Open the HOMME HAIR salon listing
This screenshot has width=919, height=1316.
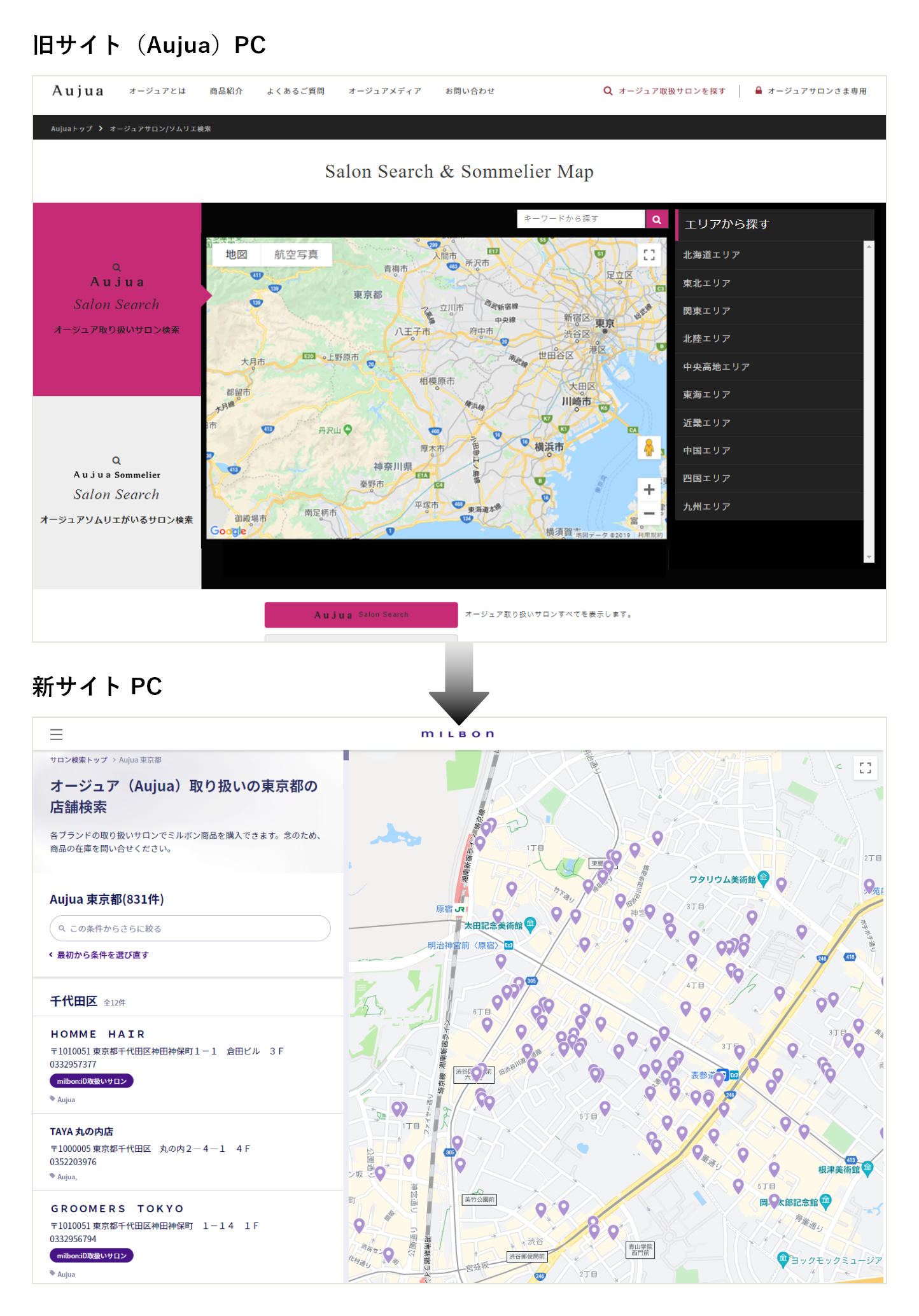(98, 1034)
